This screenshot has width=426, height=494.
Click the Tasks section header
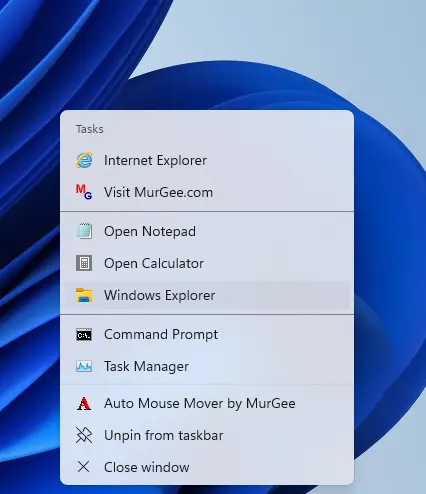[x=90, y=129]
